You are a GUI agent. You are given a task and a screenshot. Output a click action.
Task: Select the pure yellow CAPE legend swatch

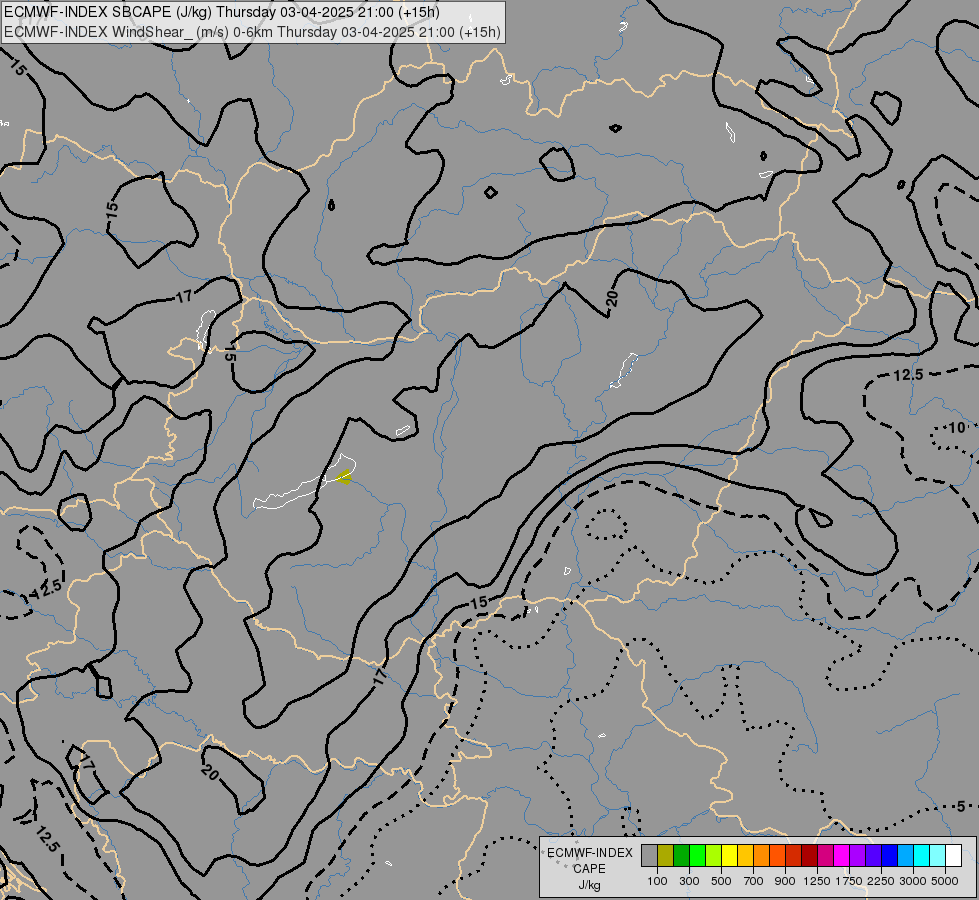click(x=729, y=855)
